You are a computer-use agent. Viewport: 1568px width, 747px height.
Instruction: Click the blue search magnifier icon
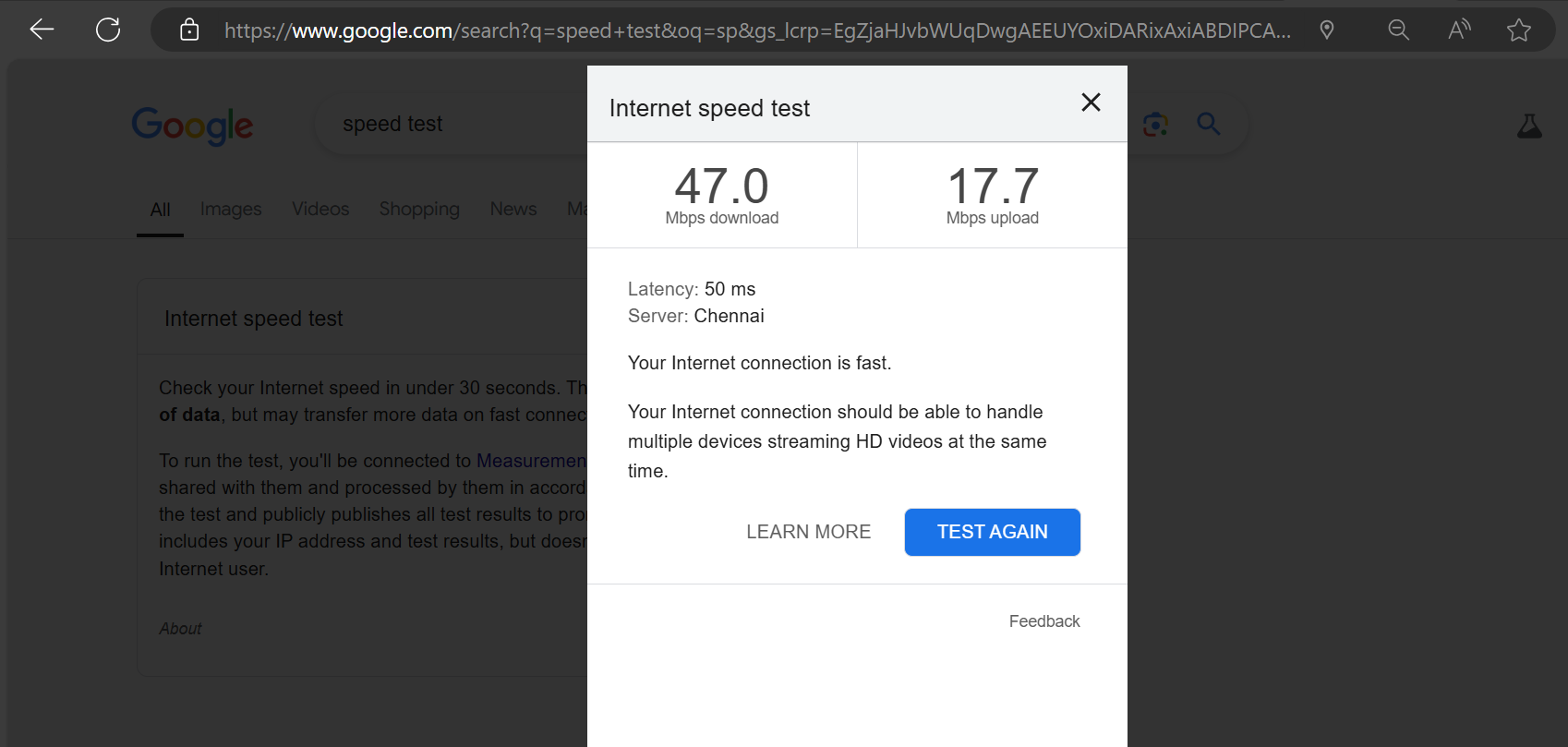[x=1208, y=124]
